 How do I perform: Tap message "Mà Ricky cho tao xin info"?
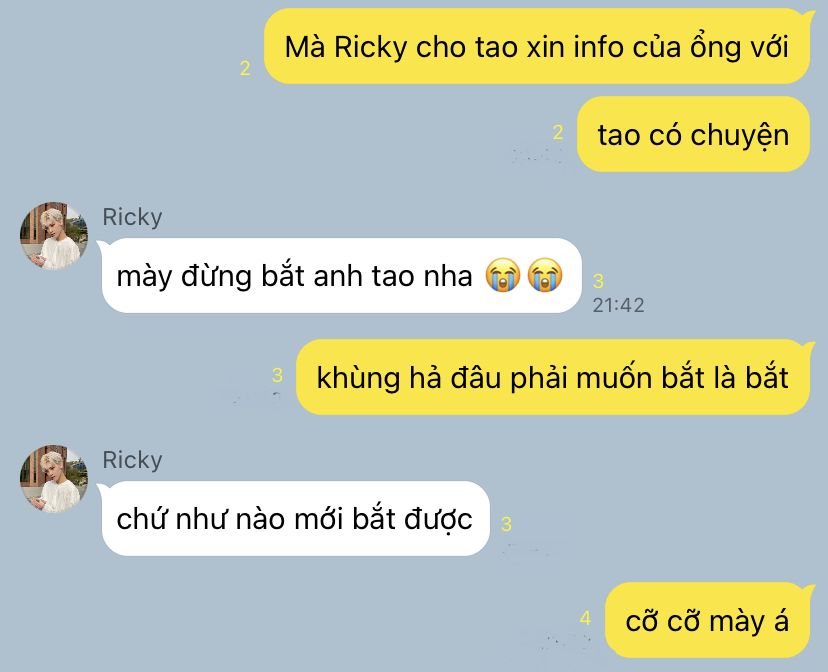[537, 46]
